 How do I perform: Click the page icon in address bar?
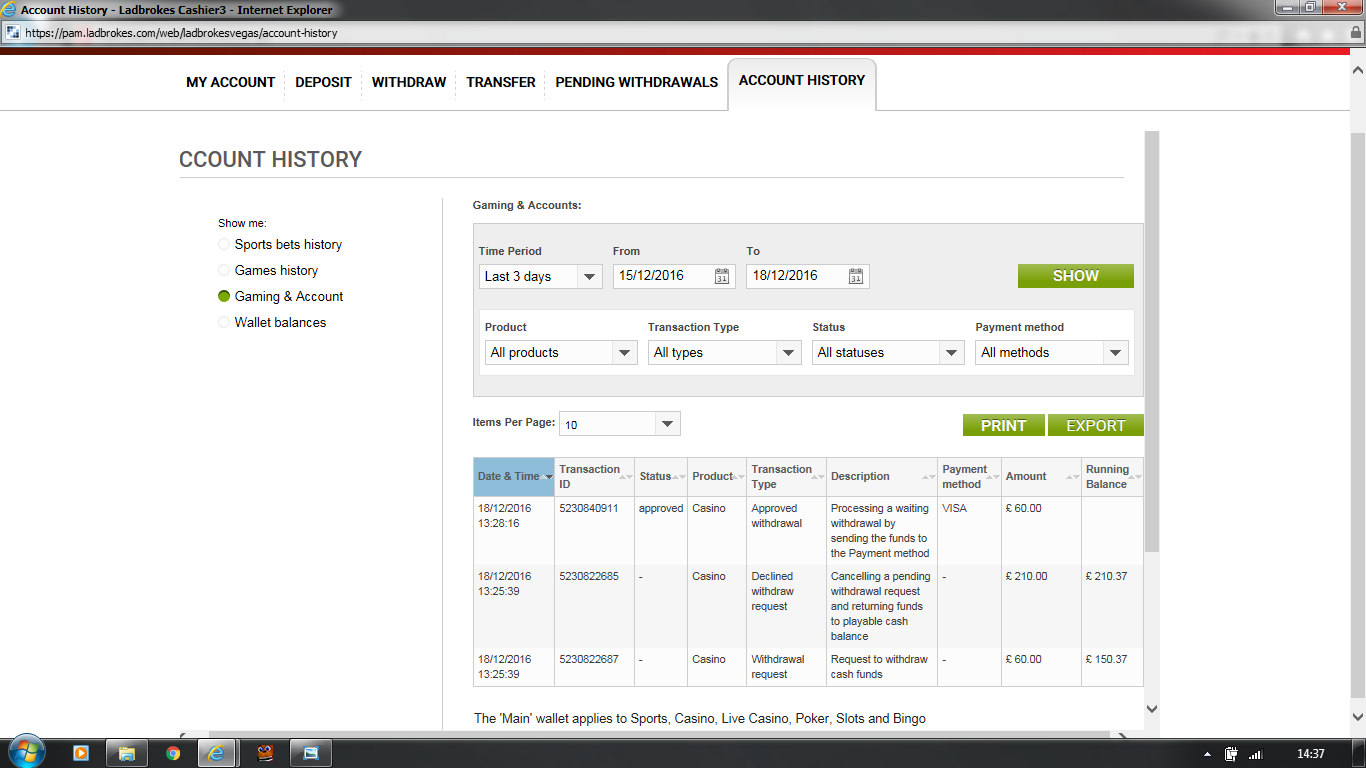tap(13, 32)
